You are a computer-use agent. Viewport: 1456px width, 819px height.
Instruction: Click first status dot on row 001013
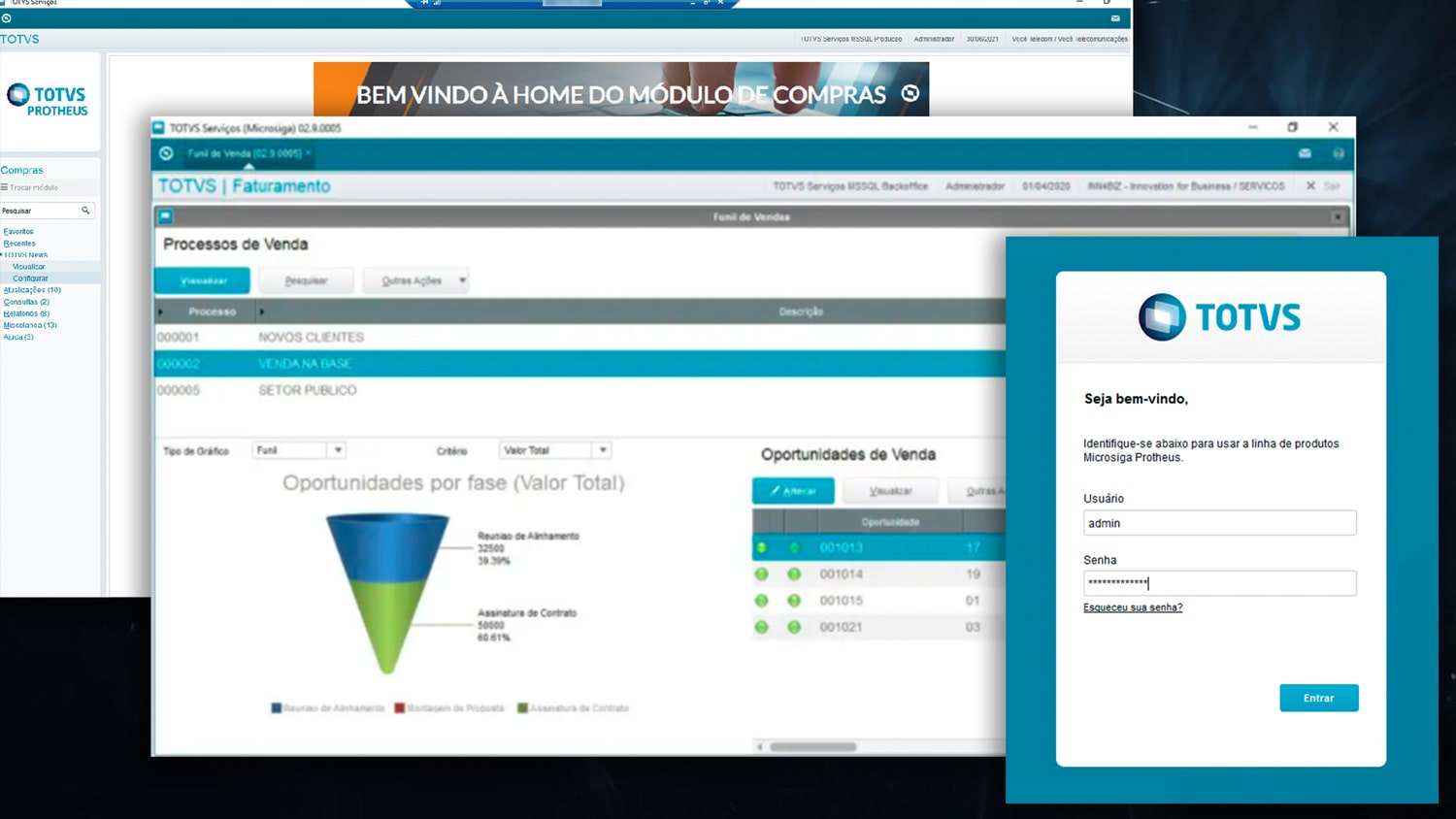click(x=761, y=547)
